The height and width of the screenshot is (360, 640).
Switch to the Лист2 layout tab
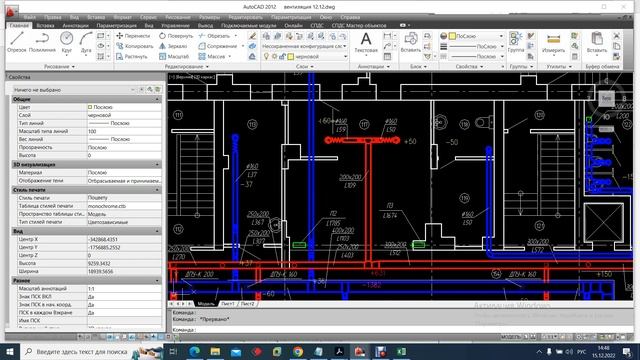click(x=247, y=304)
